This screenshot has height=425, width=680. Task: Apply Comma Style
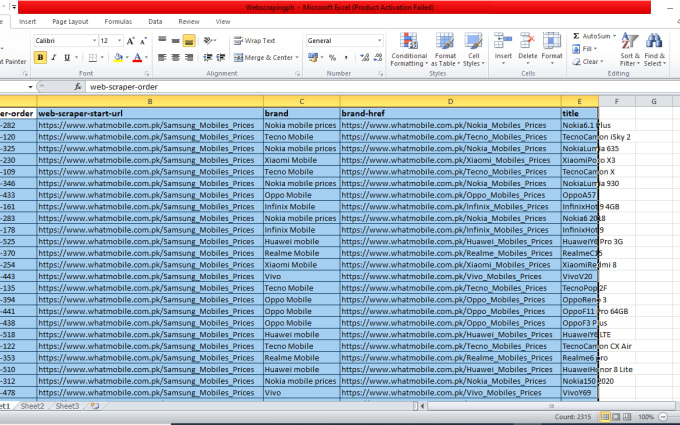point(346,57)
